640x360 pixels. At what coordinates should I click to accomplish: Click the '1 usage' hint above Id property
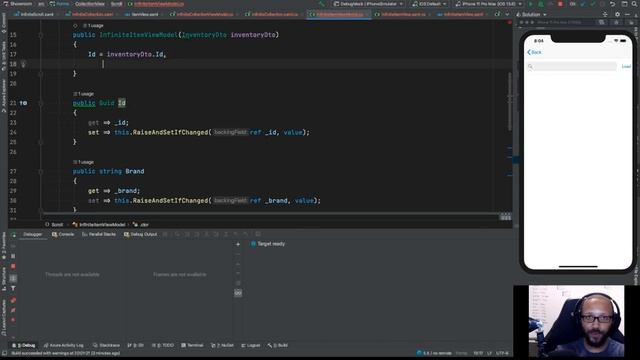click(84, 94)
